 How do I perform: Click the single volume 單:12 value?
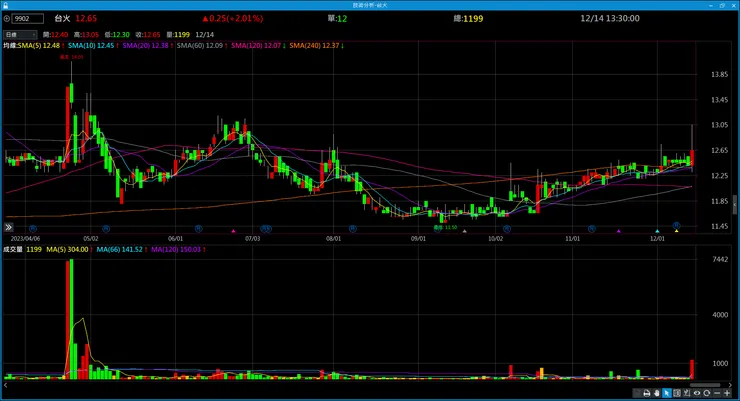[337, 19]
